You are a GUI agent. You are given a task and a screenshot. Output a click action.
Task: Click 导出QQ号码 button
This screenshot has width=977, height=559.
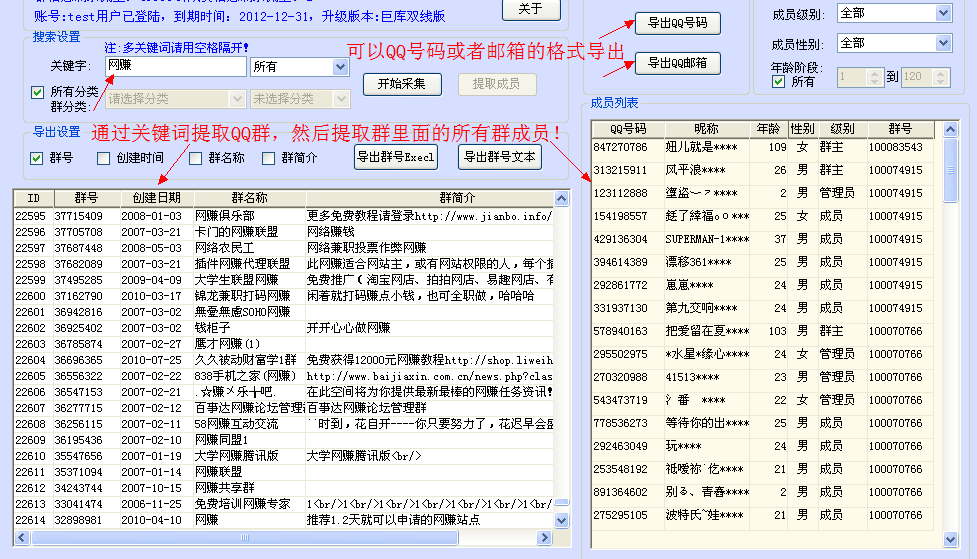point(678,24)
